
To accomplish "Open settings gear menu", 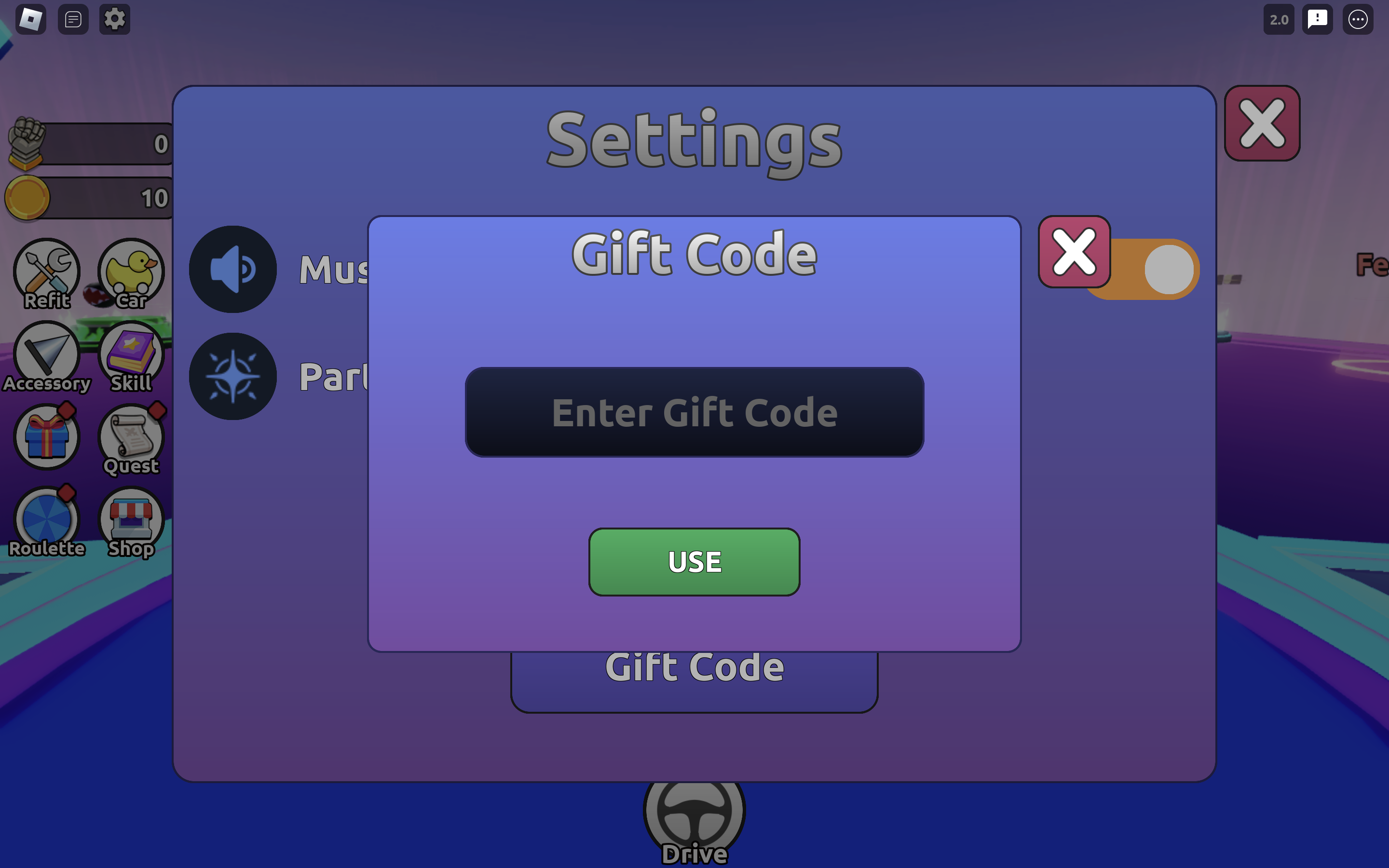I will coord(114,18).
